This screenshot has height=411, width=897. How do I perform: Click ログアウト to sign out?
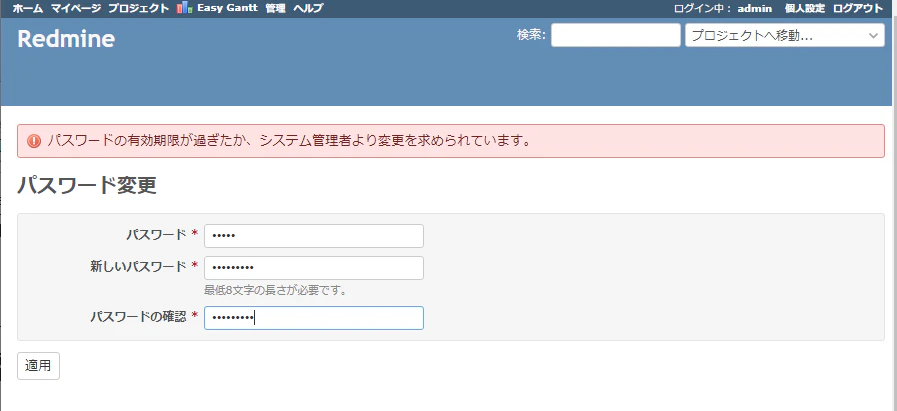pyautogui.click(x=858, y=8)
